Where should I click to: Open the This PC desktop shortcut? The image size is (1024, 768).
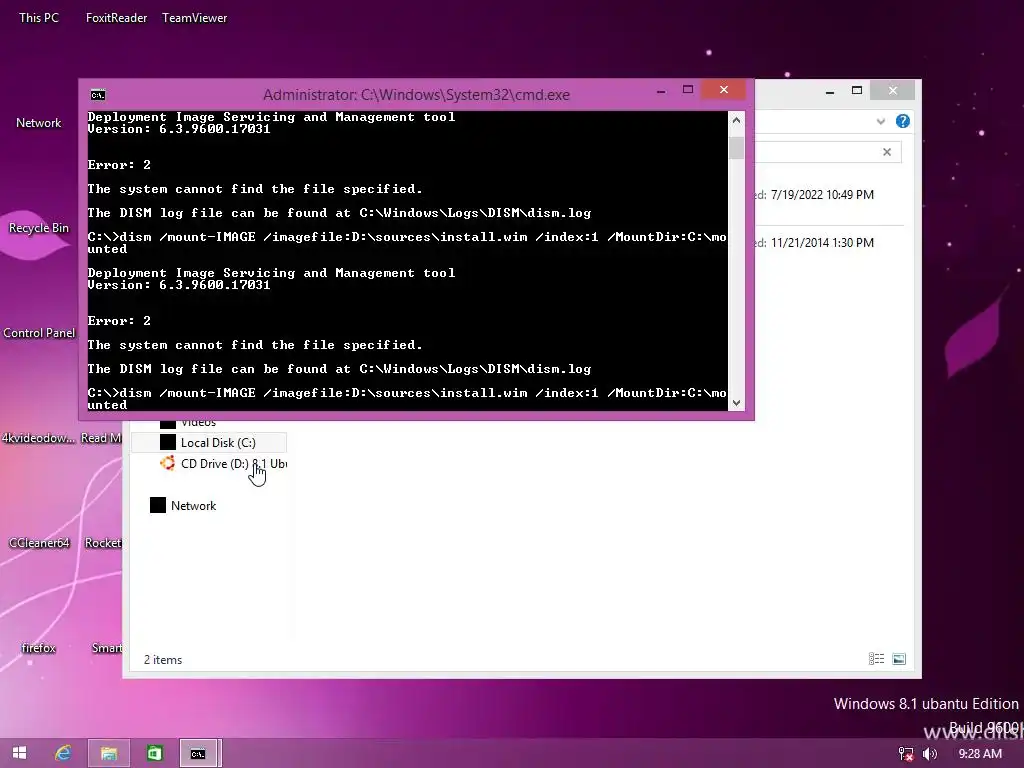tap(39, 18)
